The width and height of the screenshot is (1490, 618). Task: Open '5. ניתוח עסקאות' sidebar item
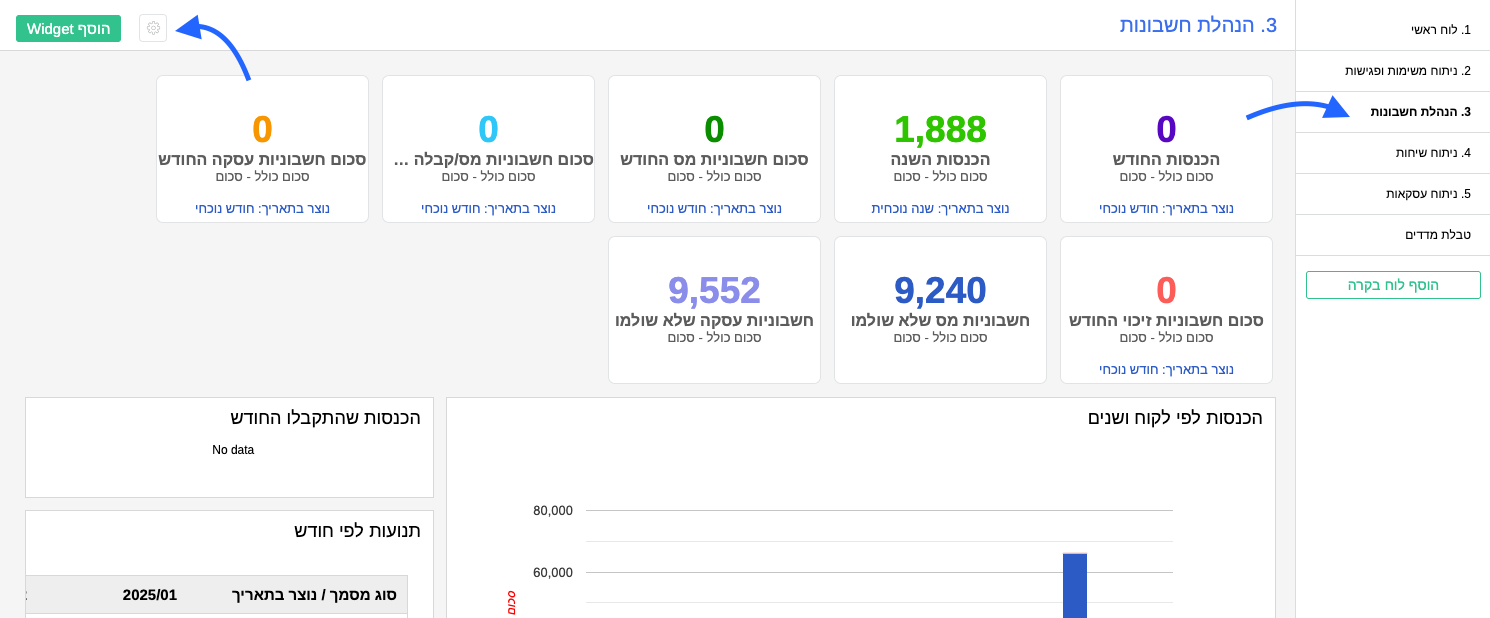tap(1393, 194)
